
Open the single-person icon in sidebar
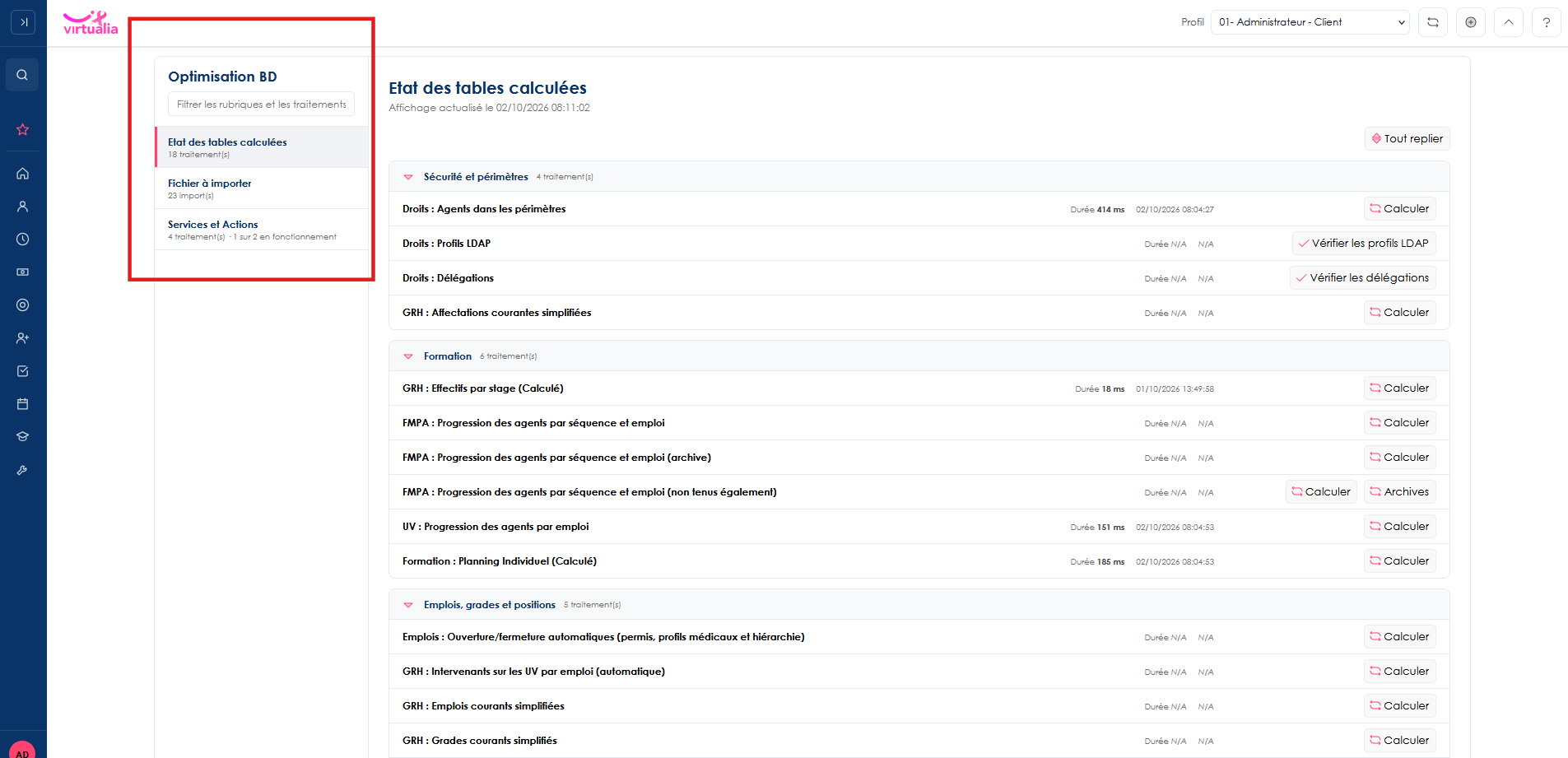(x=22, y=207)
